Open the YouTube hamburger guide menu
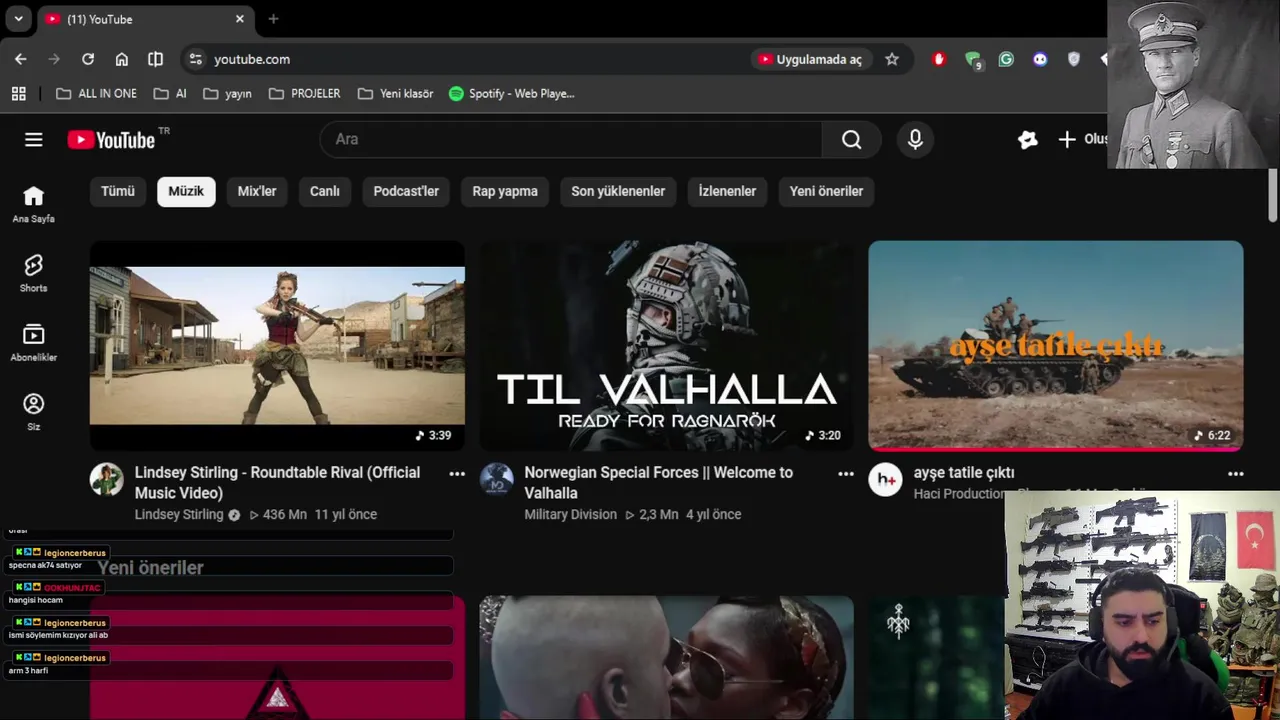Image resolution: width=1280 pixels, height=720 pixels. coord(34,140)
